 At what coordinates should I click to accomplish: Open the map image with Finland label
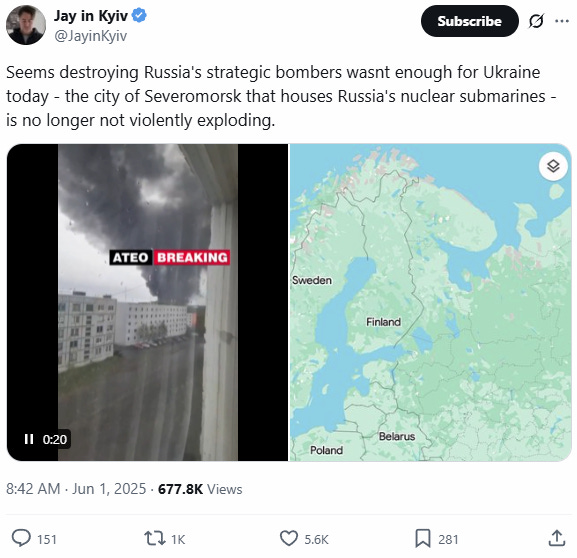pos(430,302)
